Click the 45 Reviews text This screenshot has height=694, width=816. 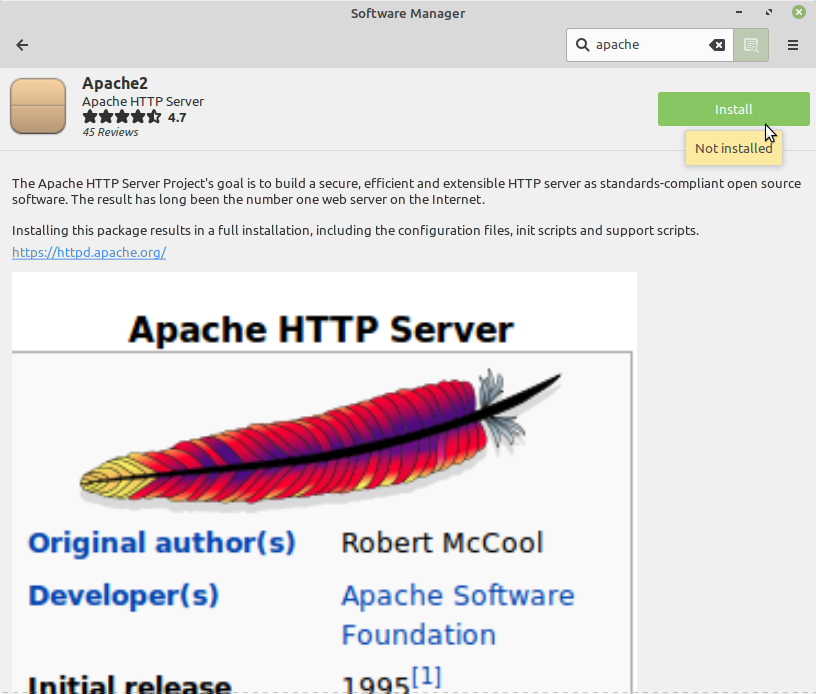point(110,132)
